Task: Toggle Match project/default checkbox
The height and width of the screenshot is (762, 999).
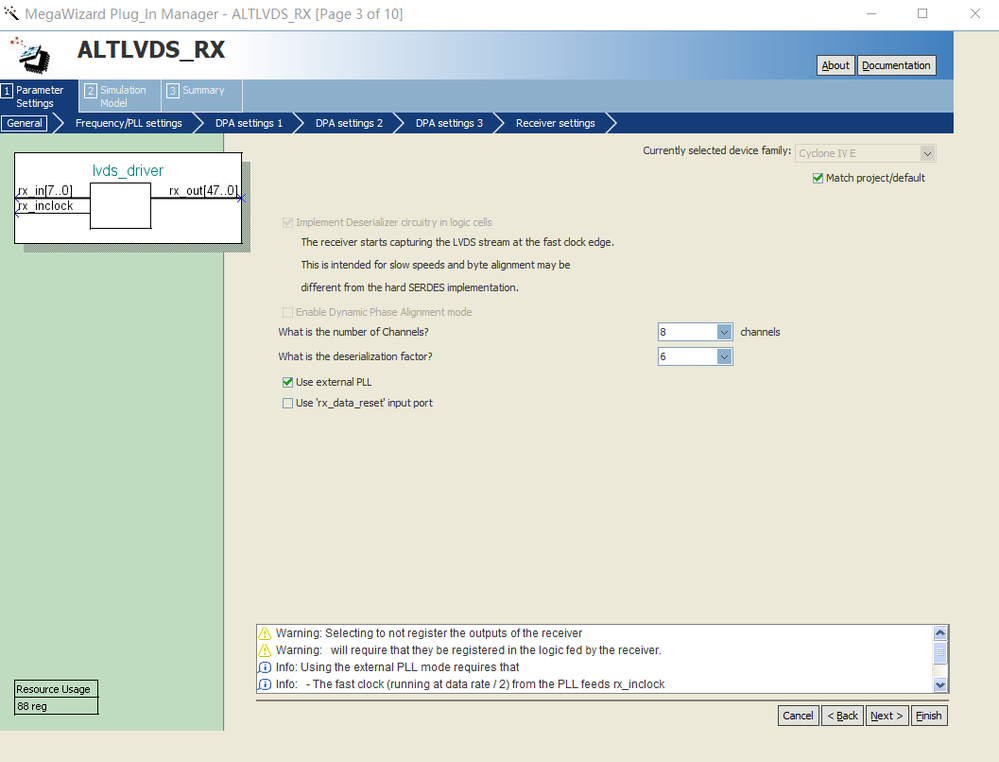Action: pyautogui.click(x=818, y=178)
